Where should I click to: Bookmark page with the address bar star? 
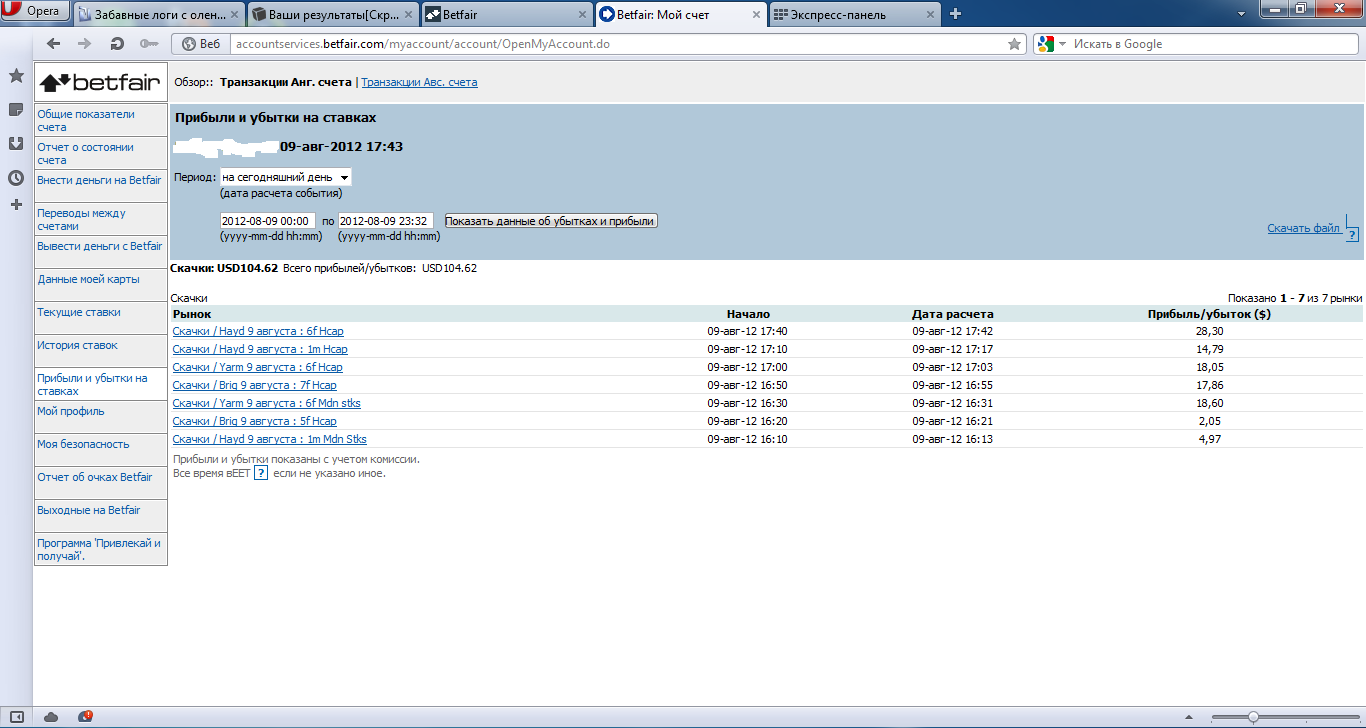click(x=1014, y=44)
